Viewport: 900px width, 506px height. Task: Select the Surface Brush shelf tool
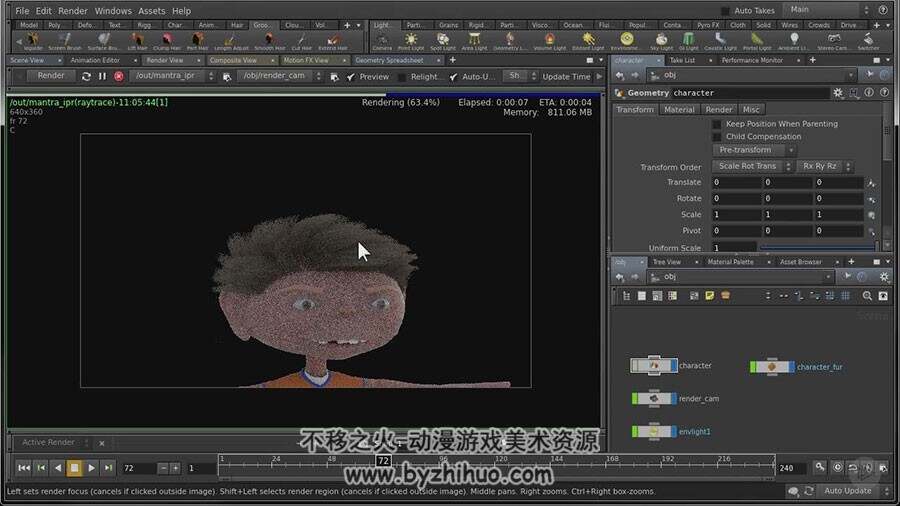coord(102,41)
